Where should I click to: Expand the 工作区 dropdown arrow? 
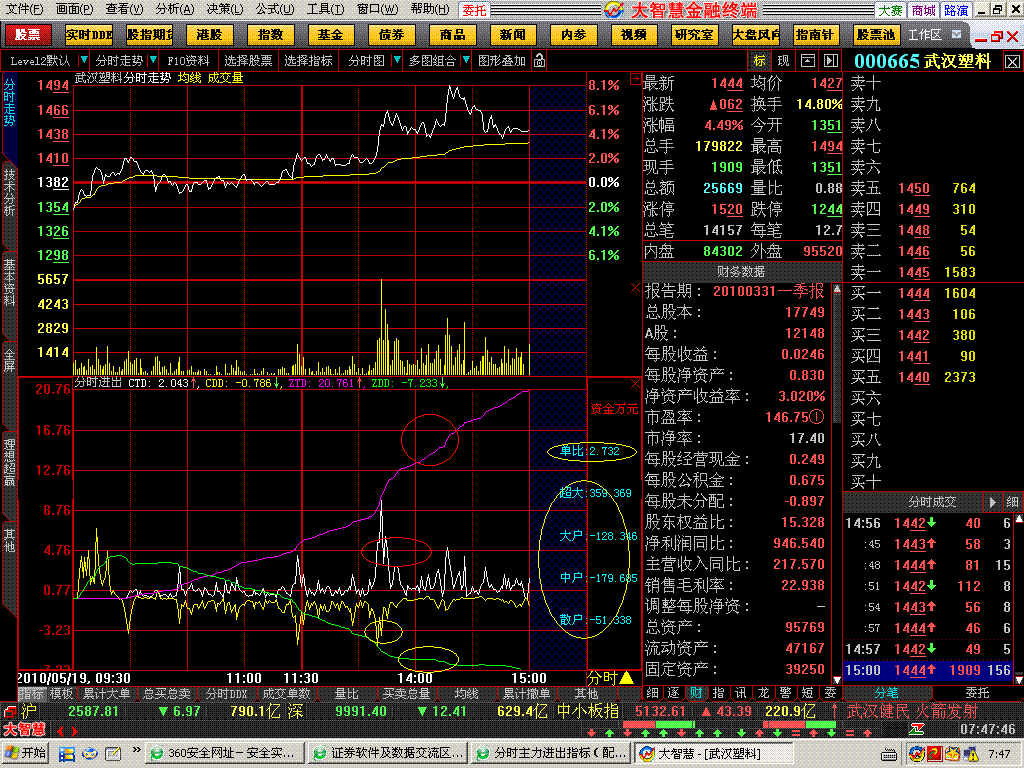956,35
